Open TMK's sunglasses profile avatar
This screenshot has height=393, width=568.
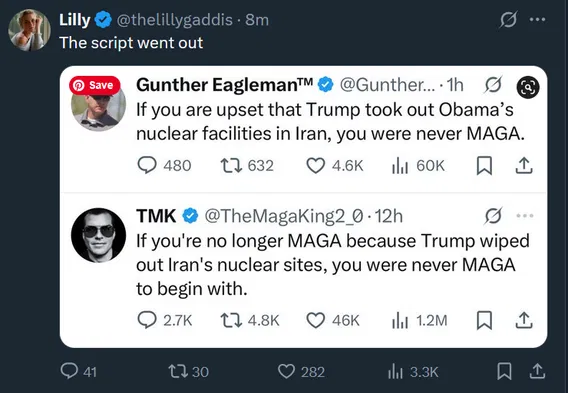coord(99,235)
